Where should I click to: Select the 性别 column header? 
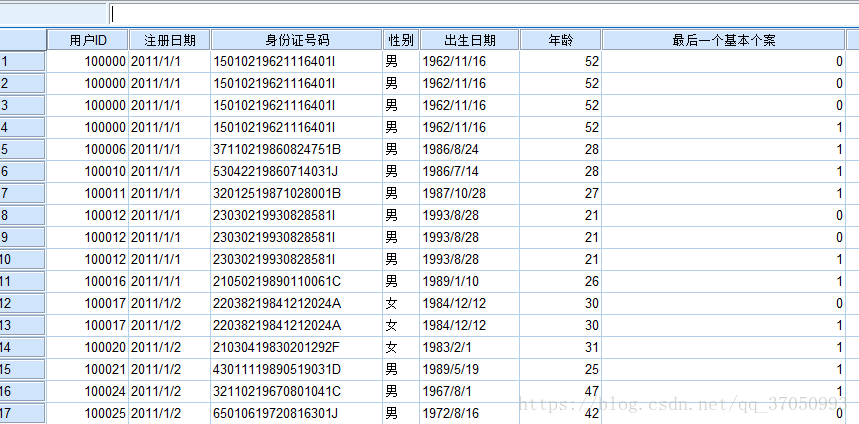tap(401, 40)
